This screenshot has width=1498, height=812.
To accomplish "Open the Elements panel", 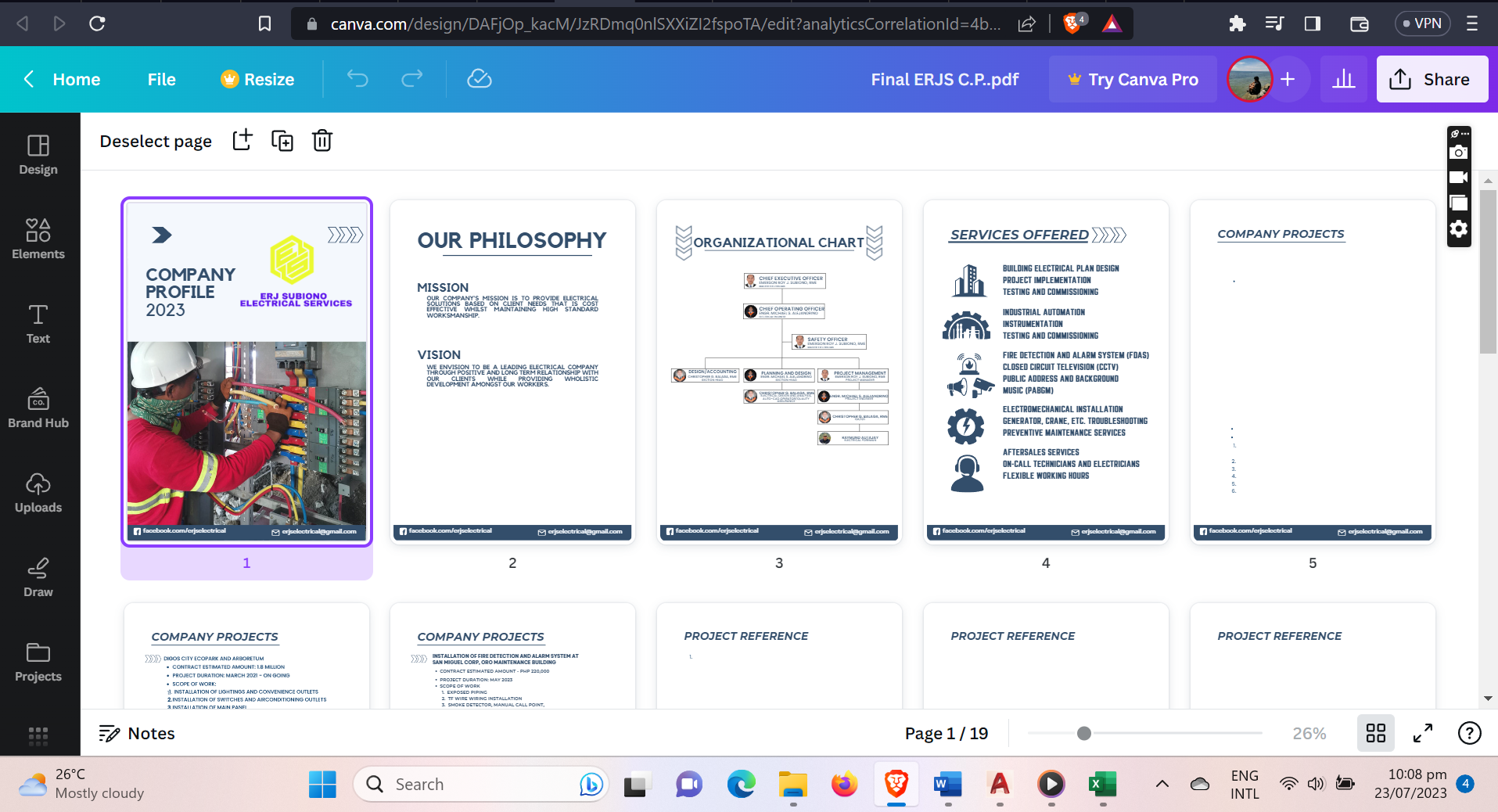I will pos(38,239).
